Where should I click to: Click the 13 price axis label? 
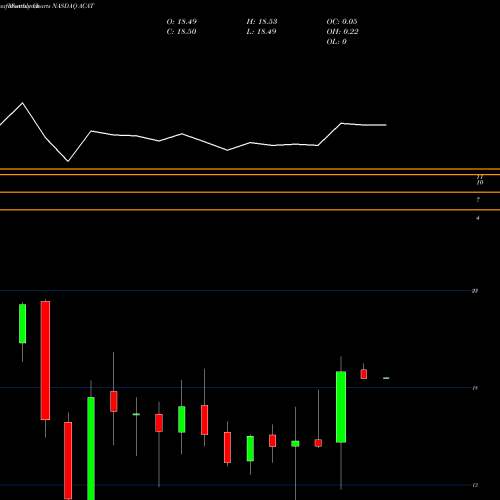point(475,485)
